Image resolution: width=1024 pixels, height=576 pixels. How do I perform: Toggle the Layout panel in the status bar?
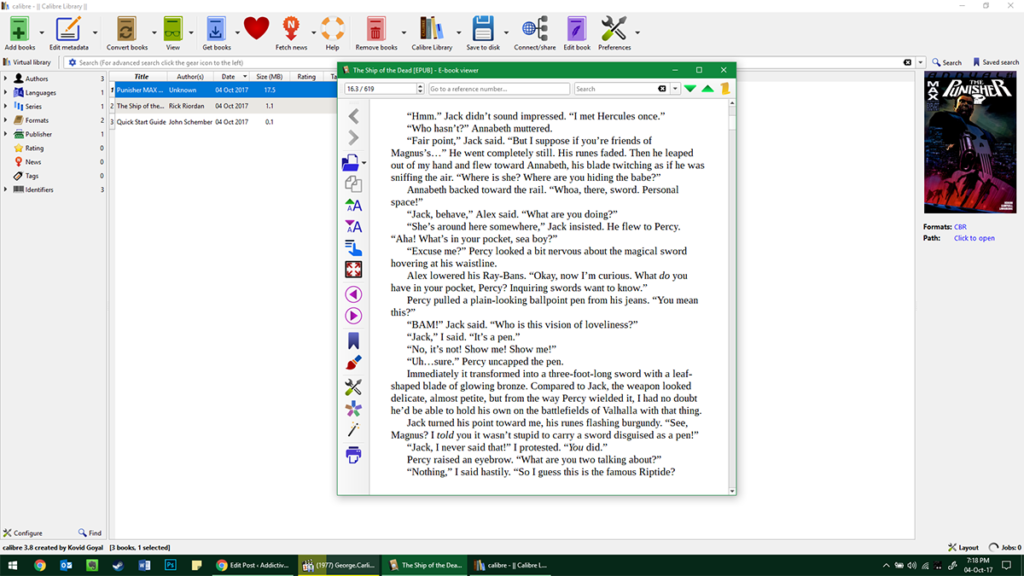coord(963,547)
